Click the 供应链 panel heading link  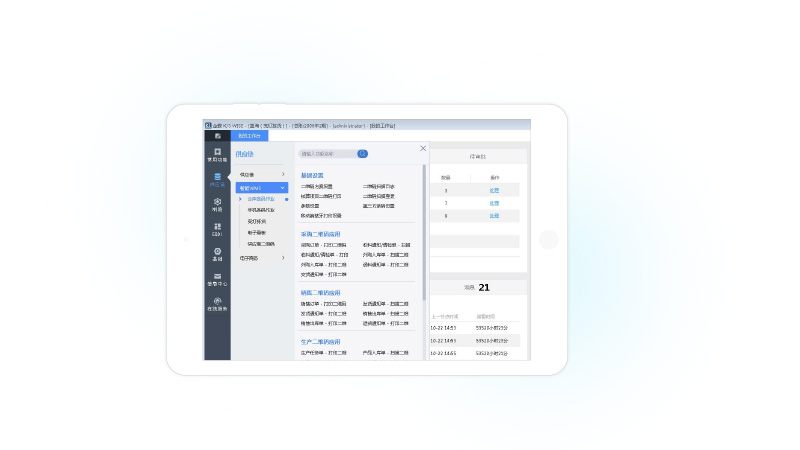[x=244, y=154]
